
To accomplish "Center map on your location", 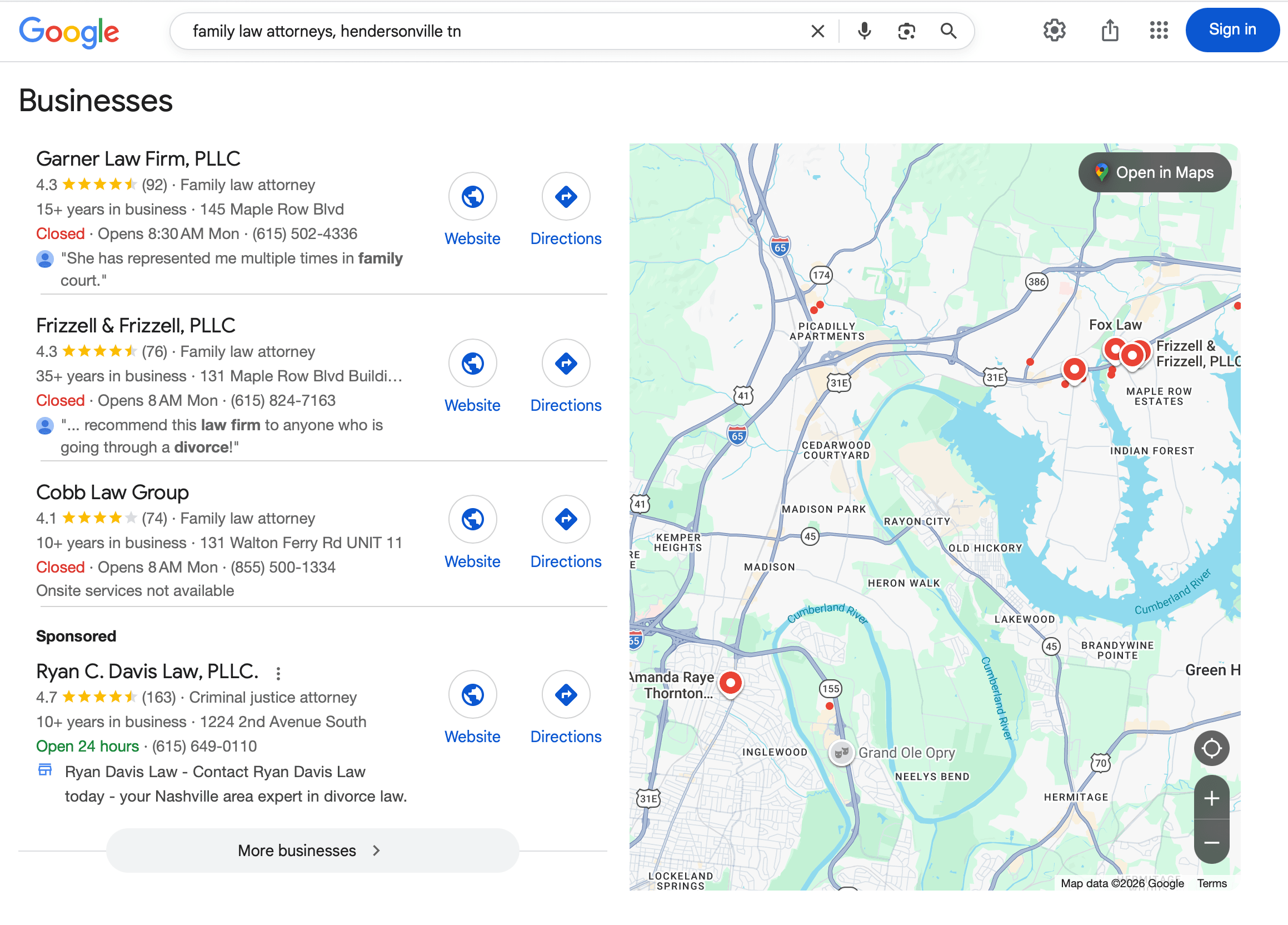I will tap(1211, 748).
